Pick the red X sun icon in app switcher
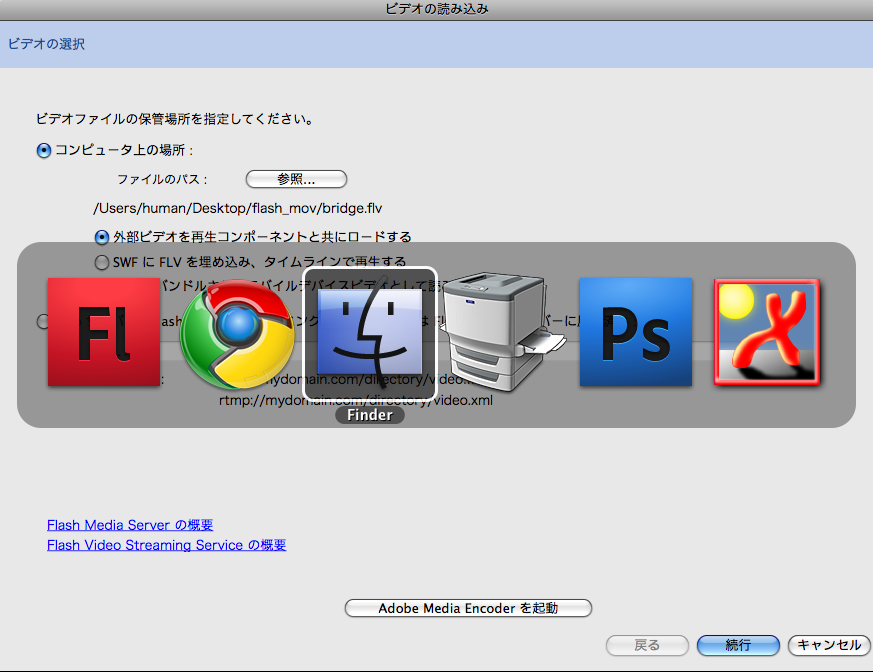 click(x=767, y=332)
